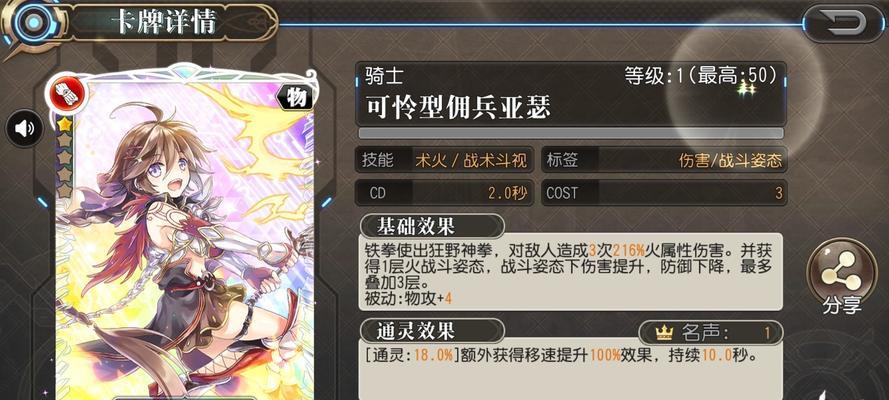Tap the 名声 reputation counter
889x400 pixels.
tap(711, 333)
